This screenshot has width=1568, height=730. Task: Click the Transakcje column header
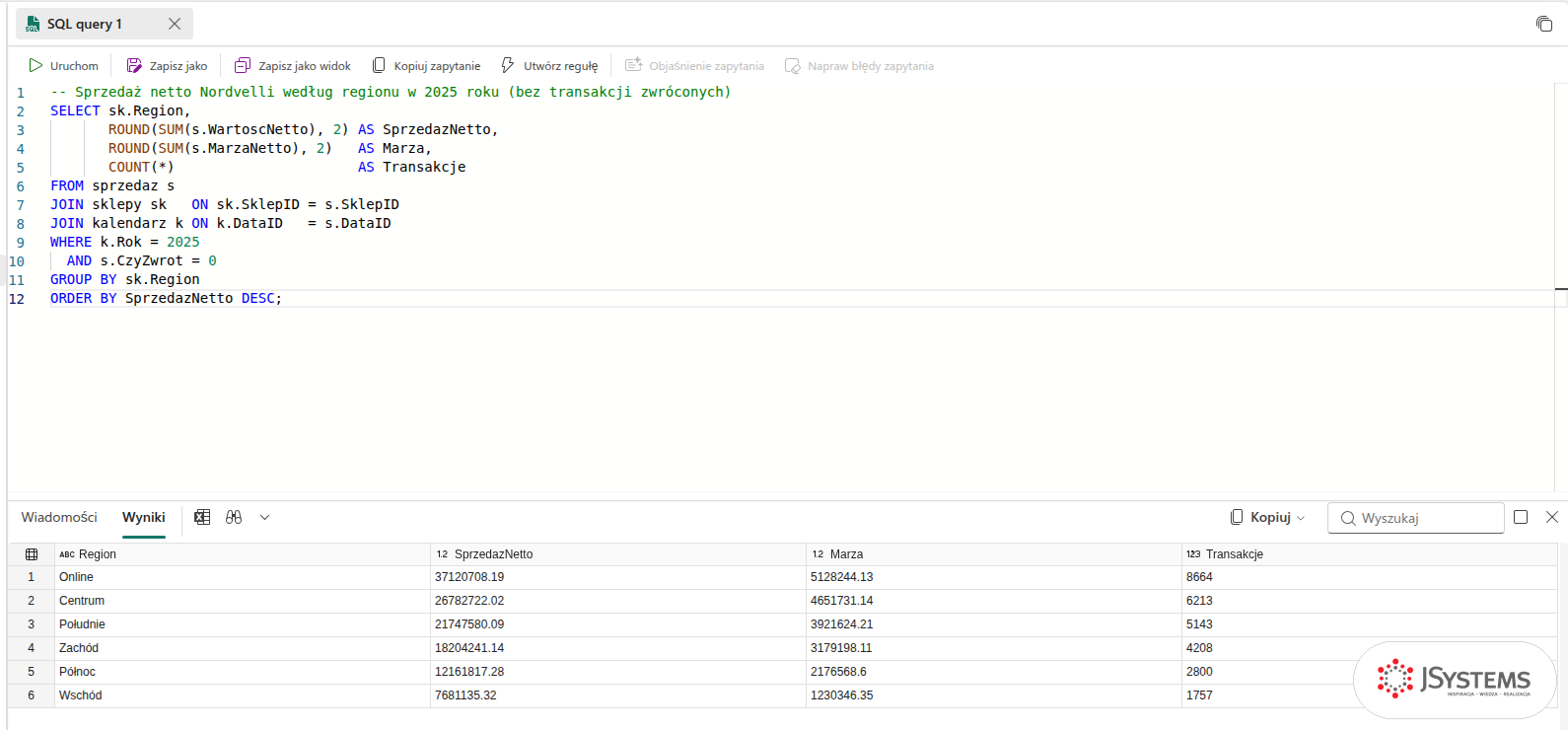(1370, 554)
